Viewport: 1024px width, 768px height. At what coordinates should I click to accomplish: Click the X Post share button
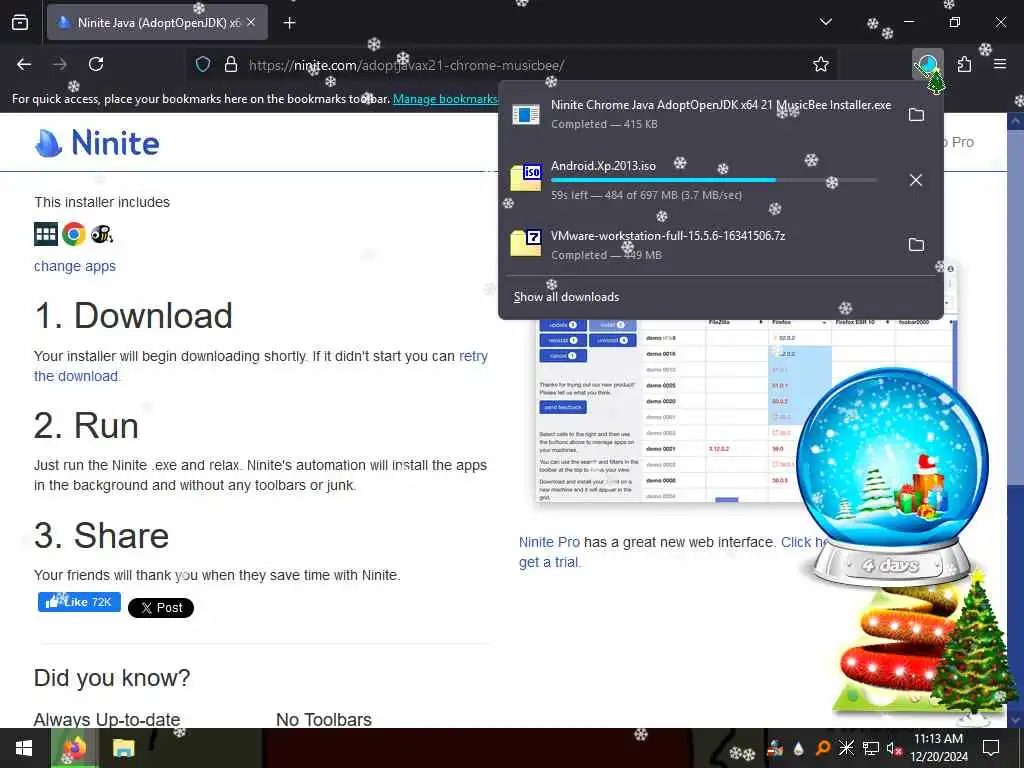pos(161,608)
